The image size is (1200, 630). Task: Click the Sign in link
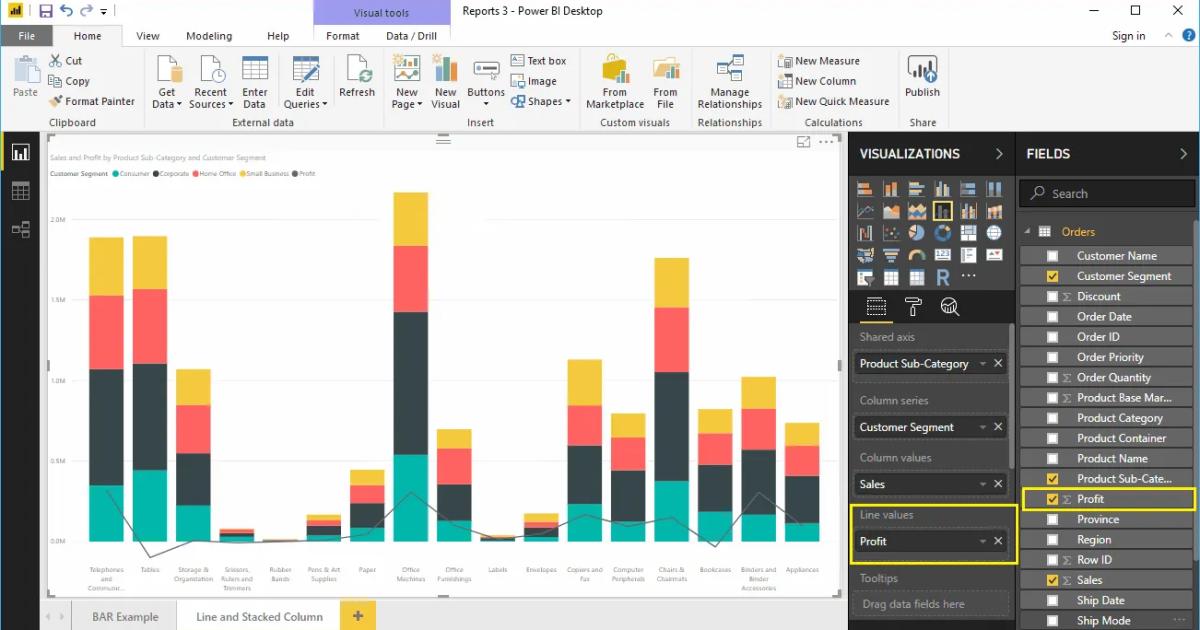pyautogui.click(x=1128, y=35)
